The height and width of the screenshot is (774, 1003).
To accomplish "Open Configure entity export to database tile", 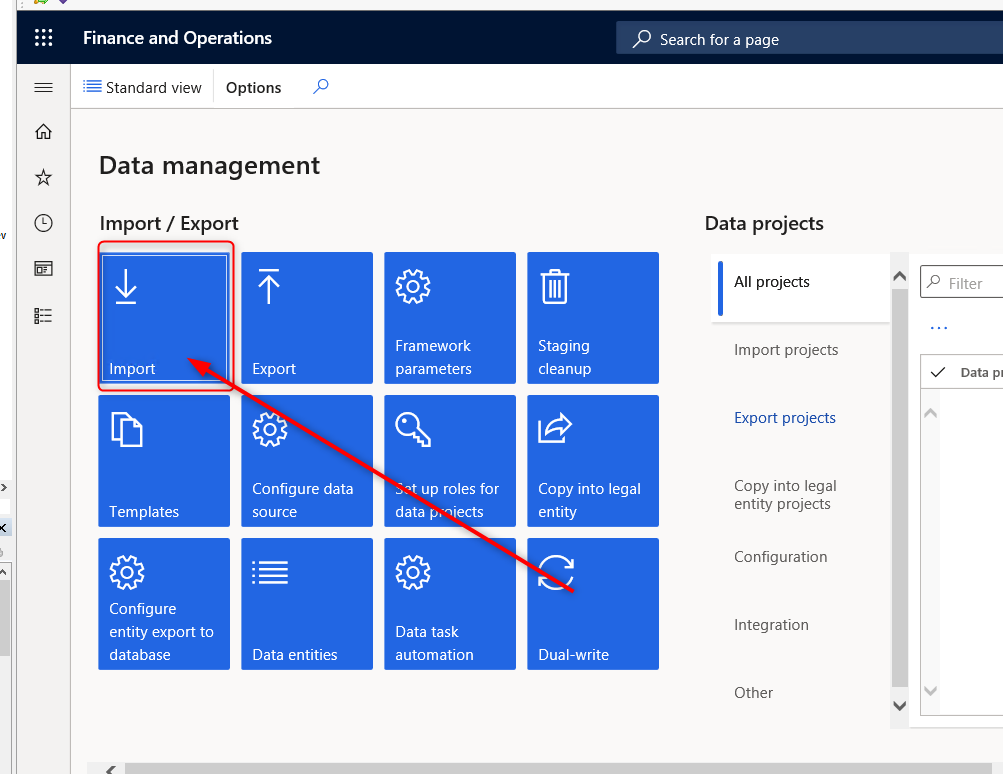I will click(164, 604).
